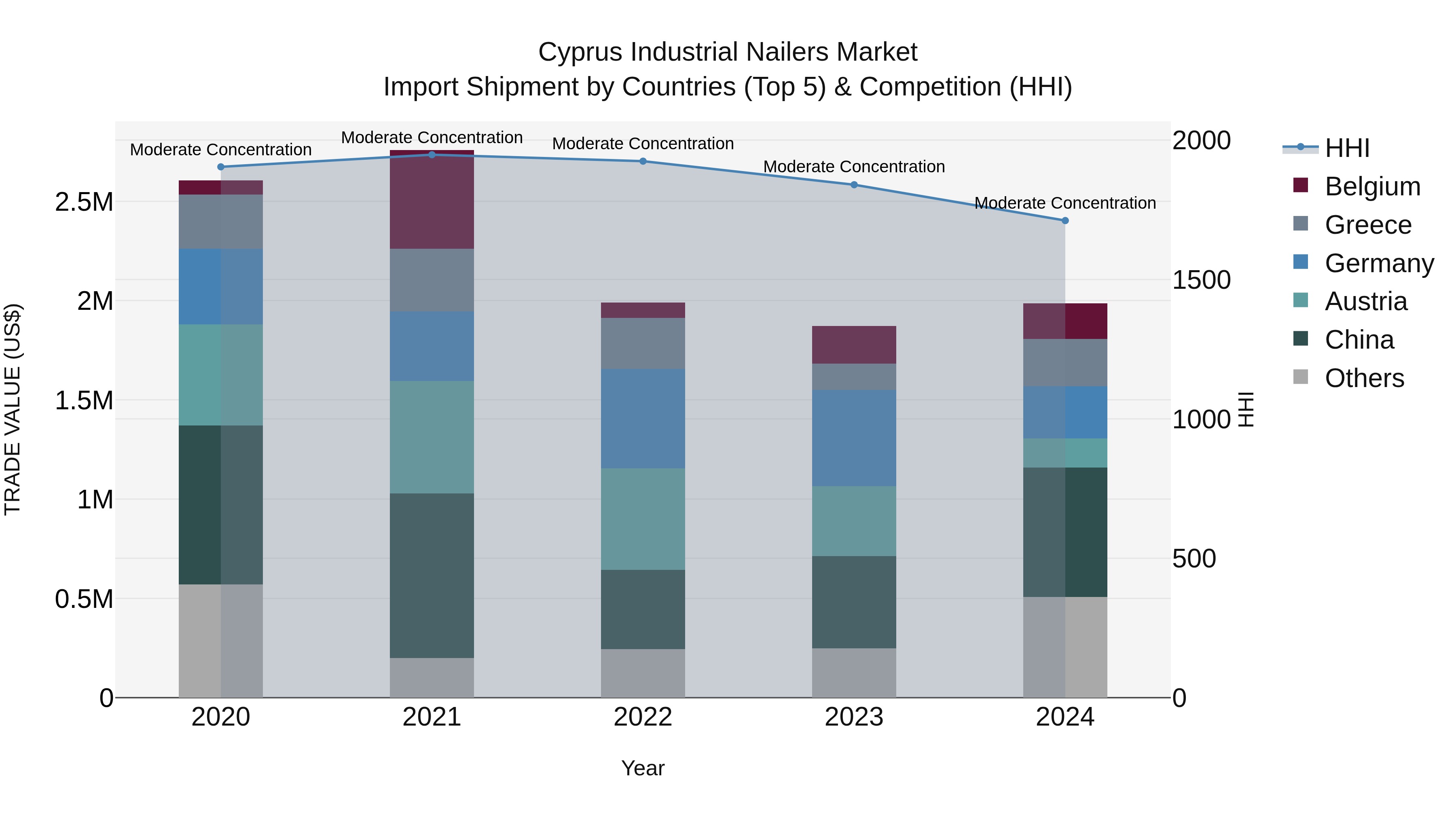
Task: Select the 2021 HHI data point
Action: pyautogui.click(x=432, y=154)
